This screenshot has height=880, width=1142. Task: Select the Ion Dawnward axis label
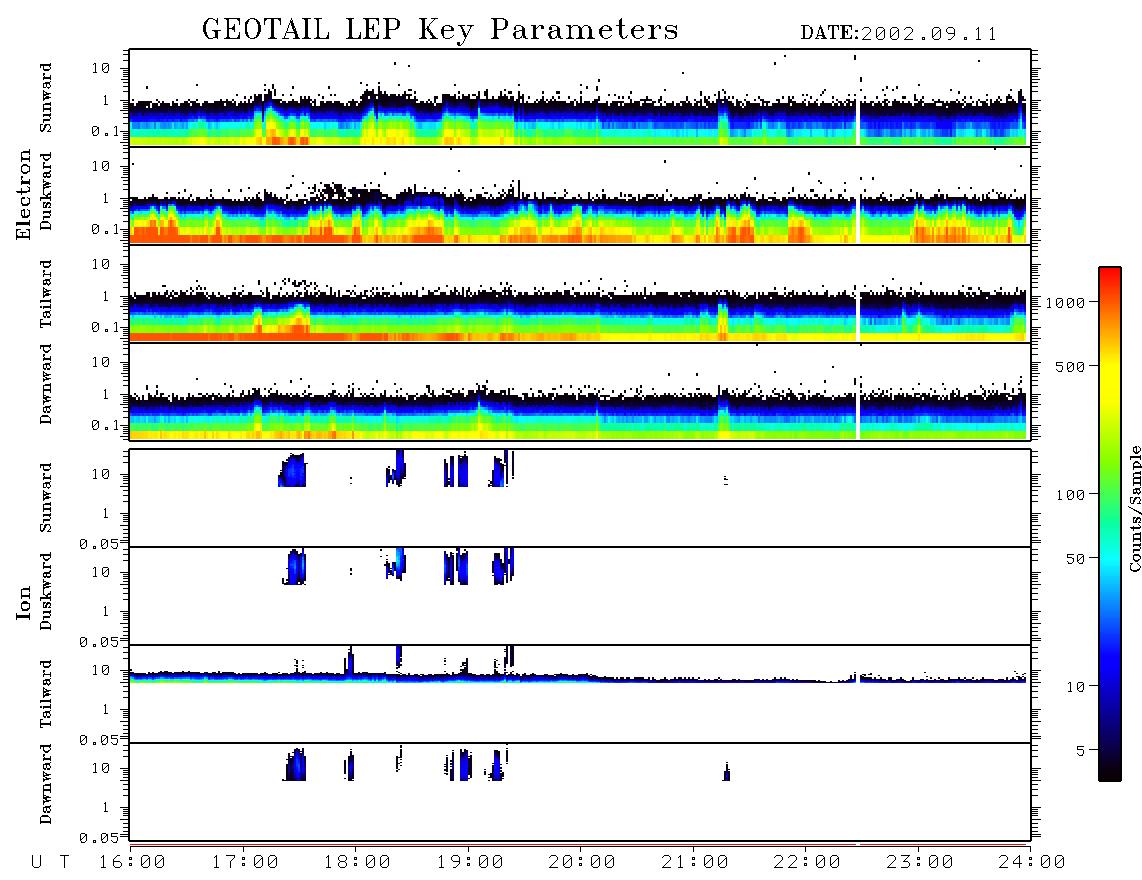click(46, 784)
